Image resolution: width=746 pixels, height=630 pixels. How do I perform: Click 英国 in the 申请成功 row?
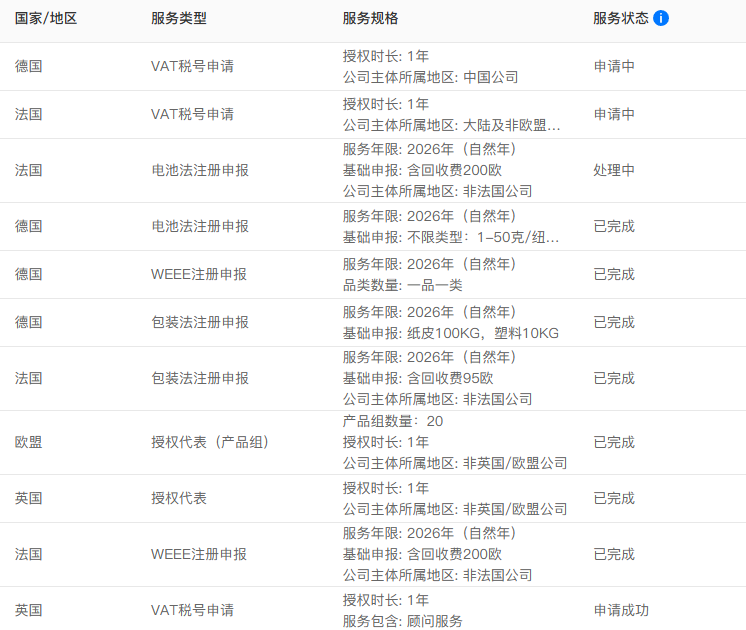coord(29,610)
